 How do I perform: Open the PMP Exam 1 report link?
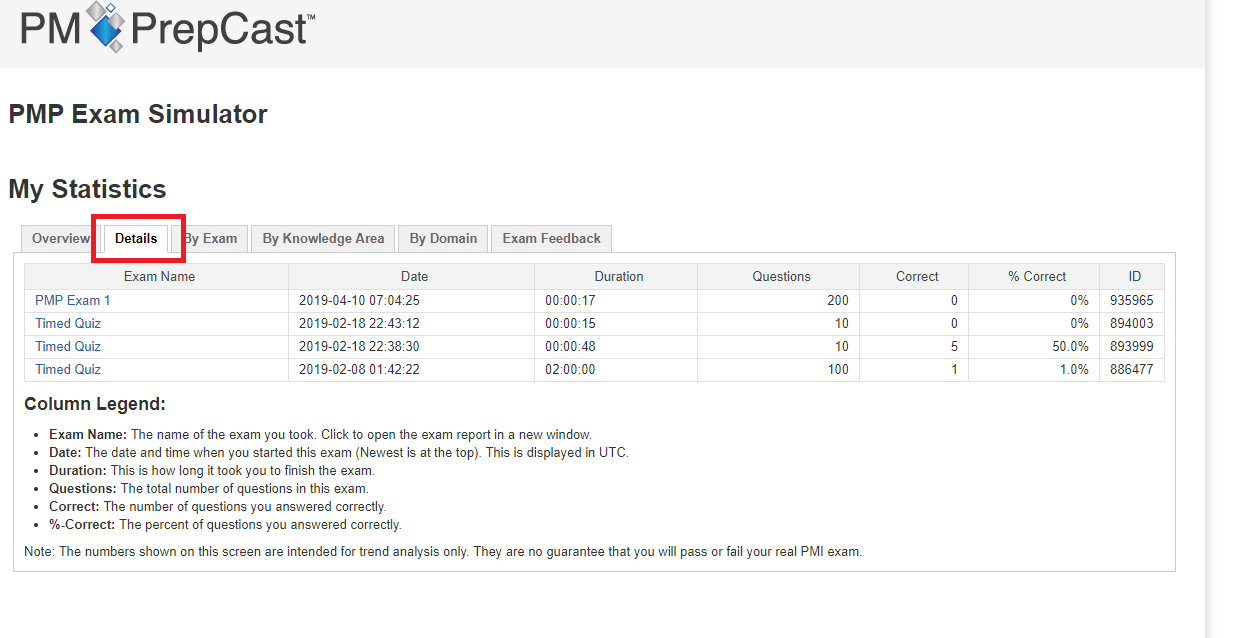[73, 301]
